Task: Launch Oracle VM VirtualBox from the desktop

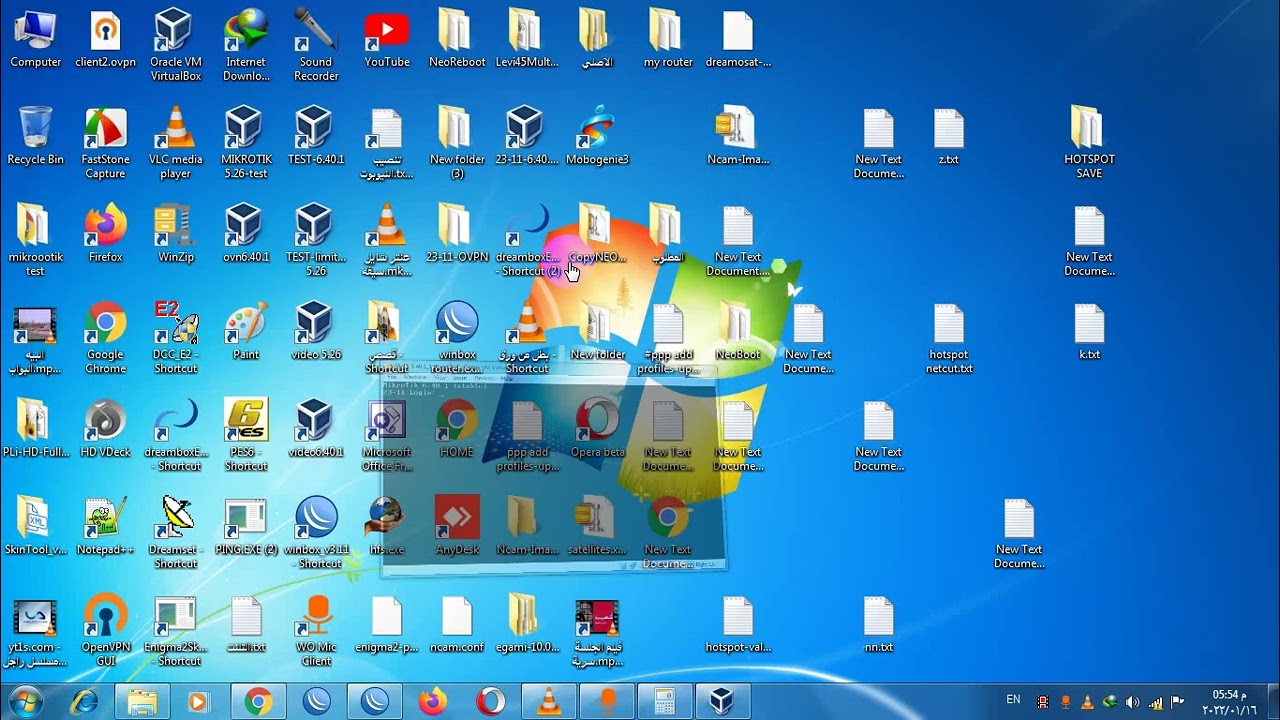Action: (x=175, y=47)
